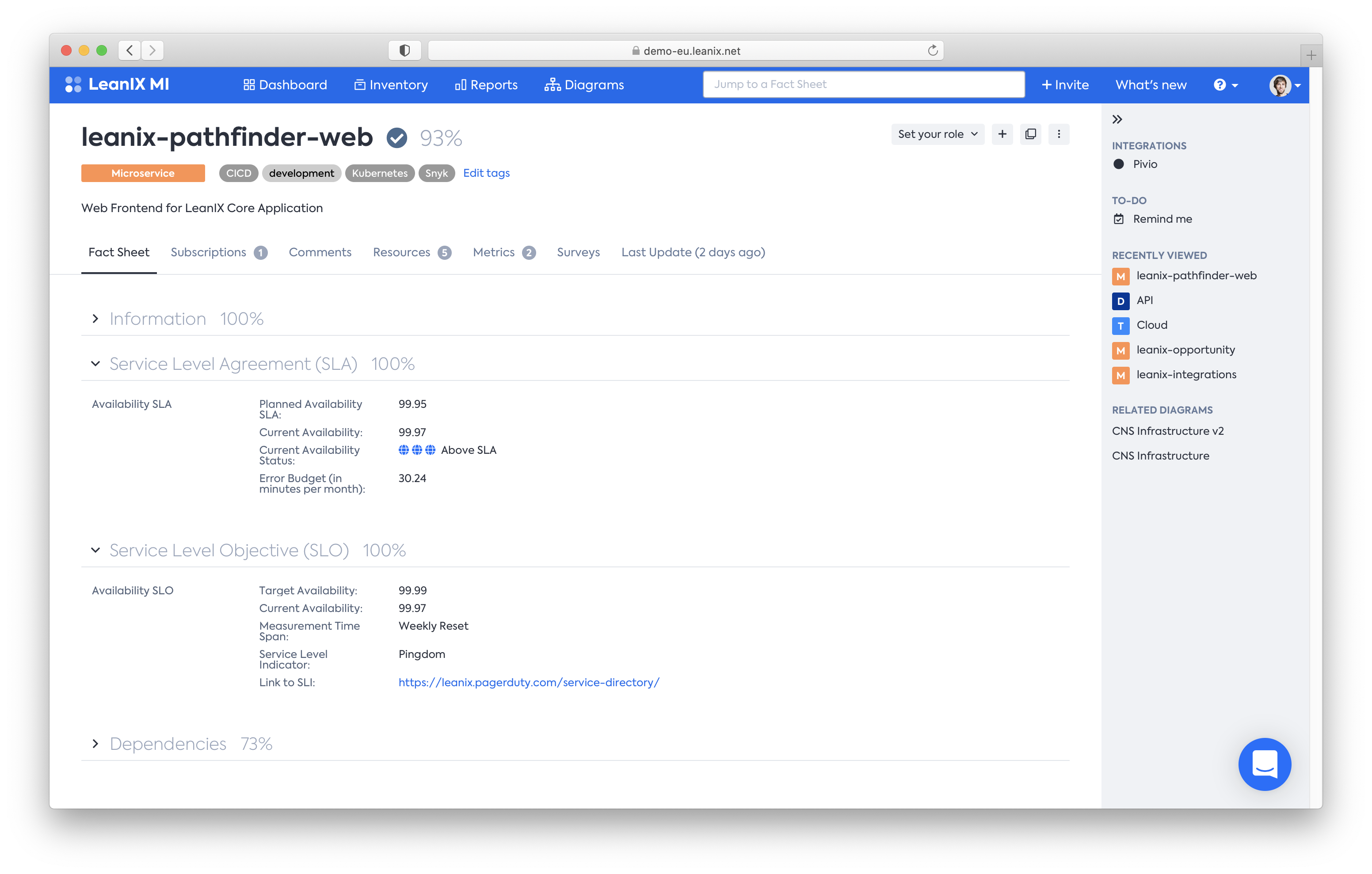Click the Planned Availability value 99.95
Viewport: 1372px width, 874px height.
(412, 404)
